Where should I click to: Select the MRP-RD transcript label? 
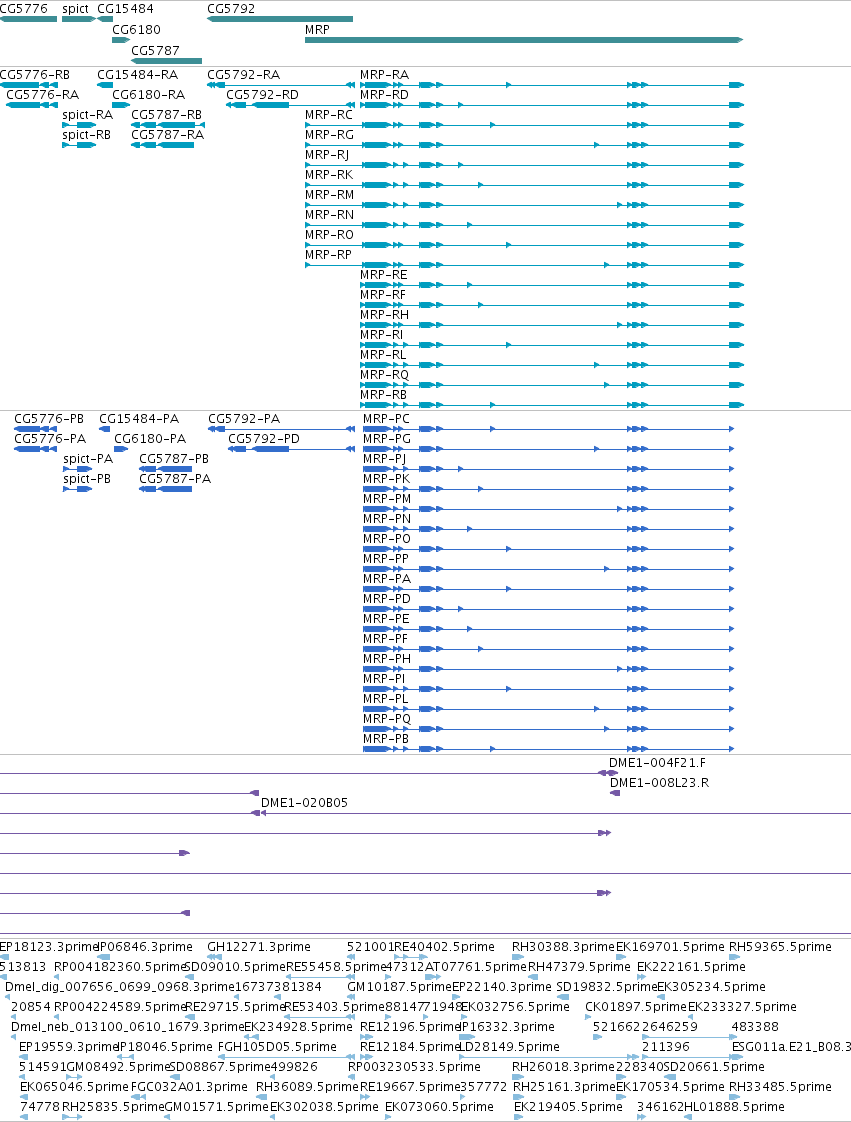384,94
